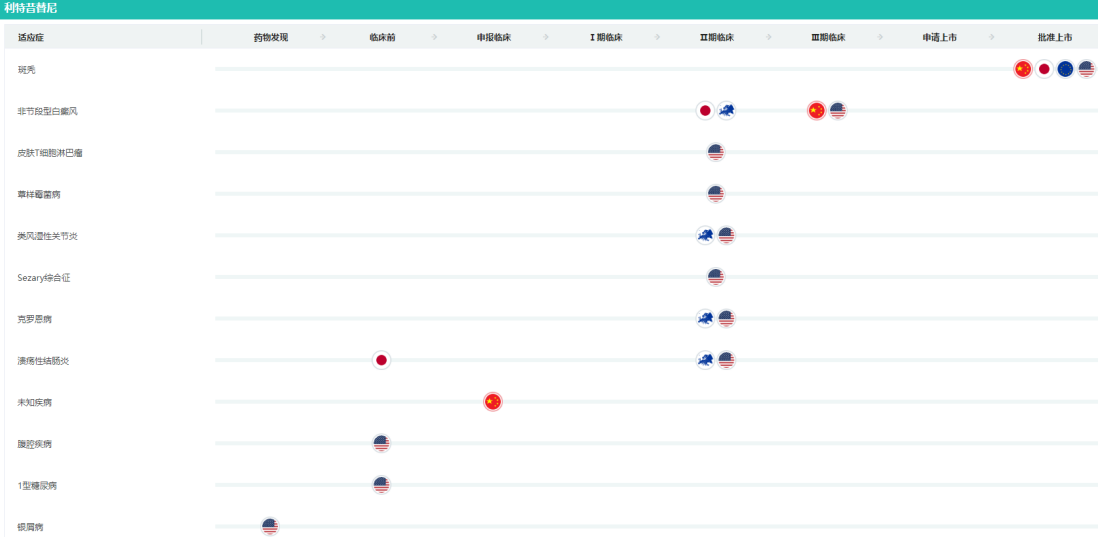This screenshot has height=537, width=1098.
Task: Click the 适应症 column header
Action: 31,37
